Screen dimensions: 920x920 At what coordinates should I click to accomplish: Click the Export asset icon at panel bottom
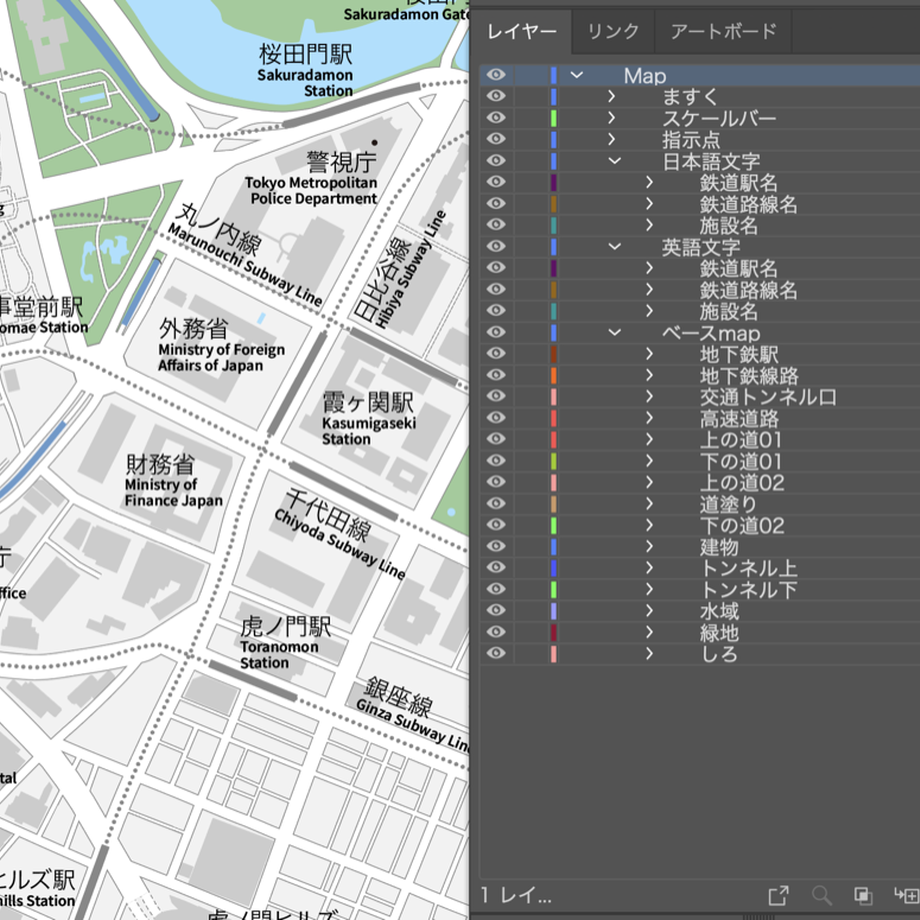coord(778,895)
